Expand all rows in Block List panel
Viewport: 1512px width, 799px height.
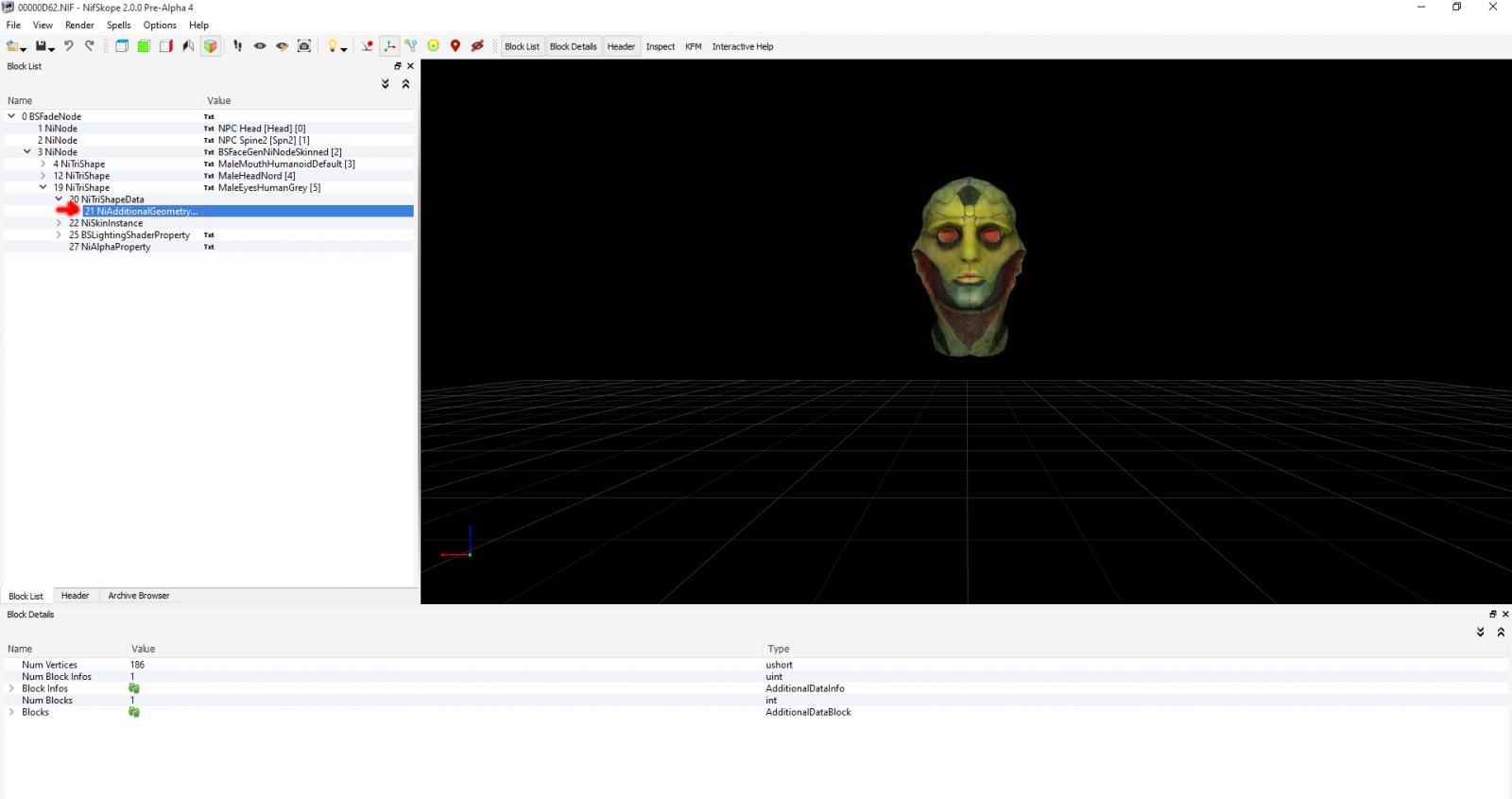coord(386,84)
